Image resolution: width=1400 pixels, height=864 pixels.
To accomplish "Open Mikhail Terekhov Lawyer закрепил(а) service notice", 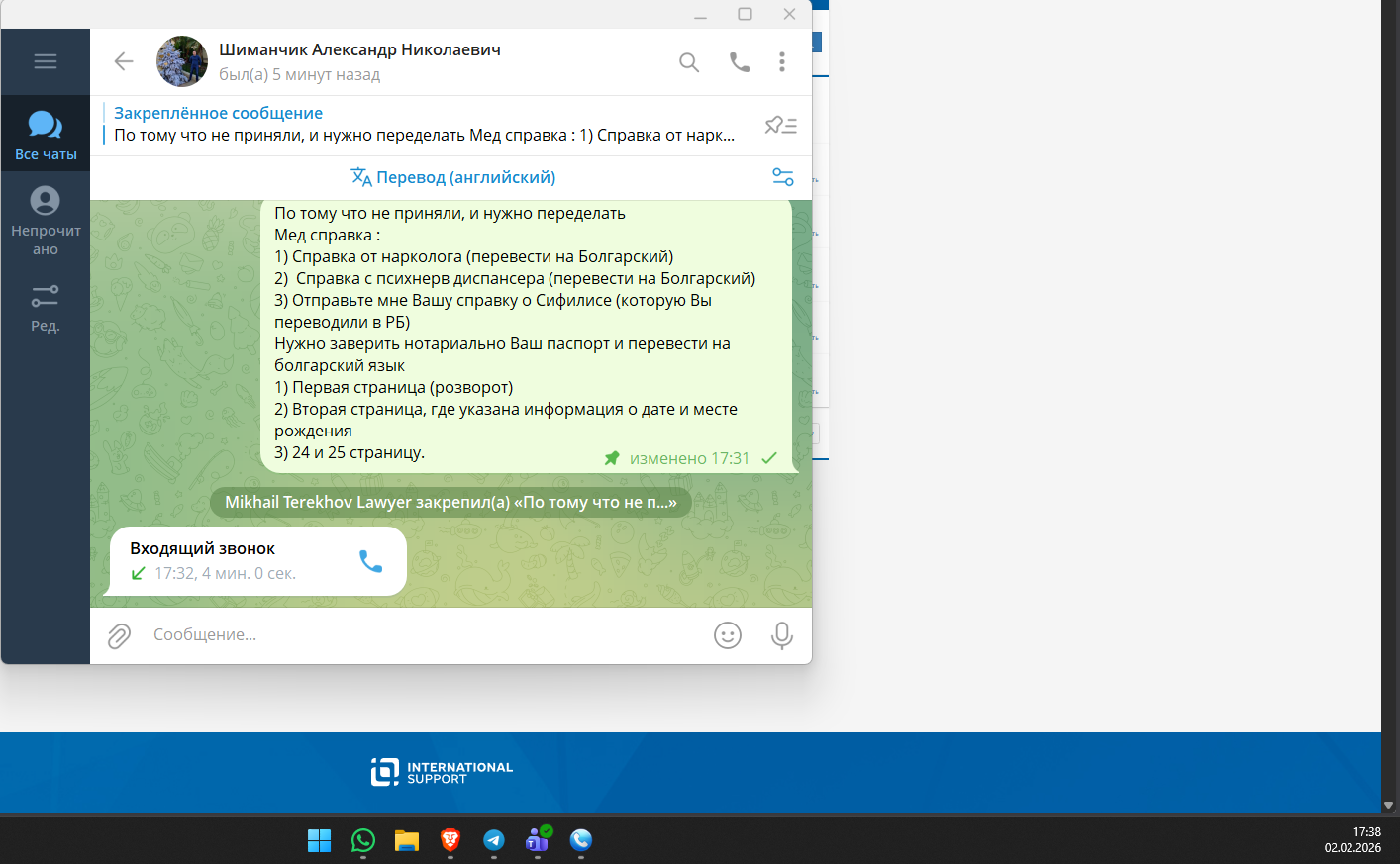I will coord(450,502).
